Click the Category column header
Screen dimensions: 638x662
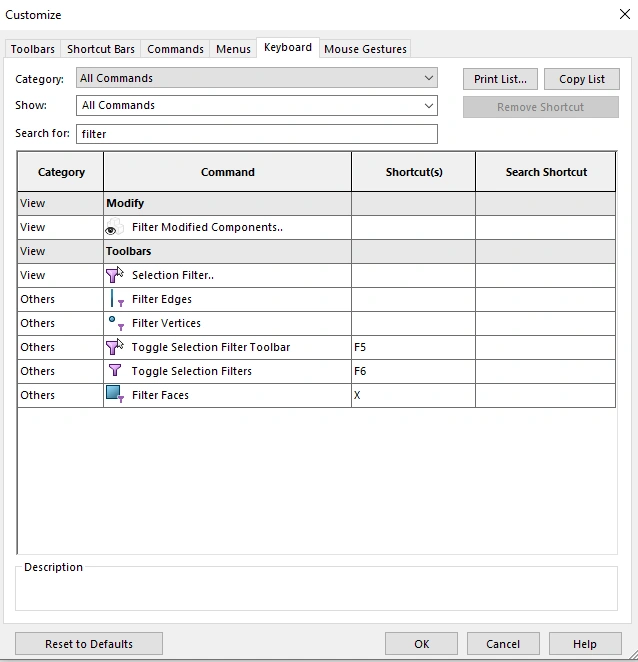coord(61,172)
